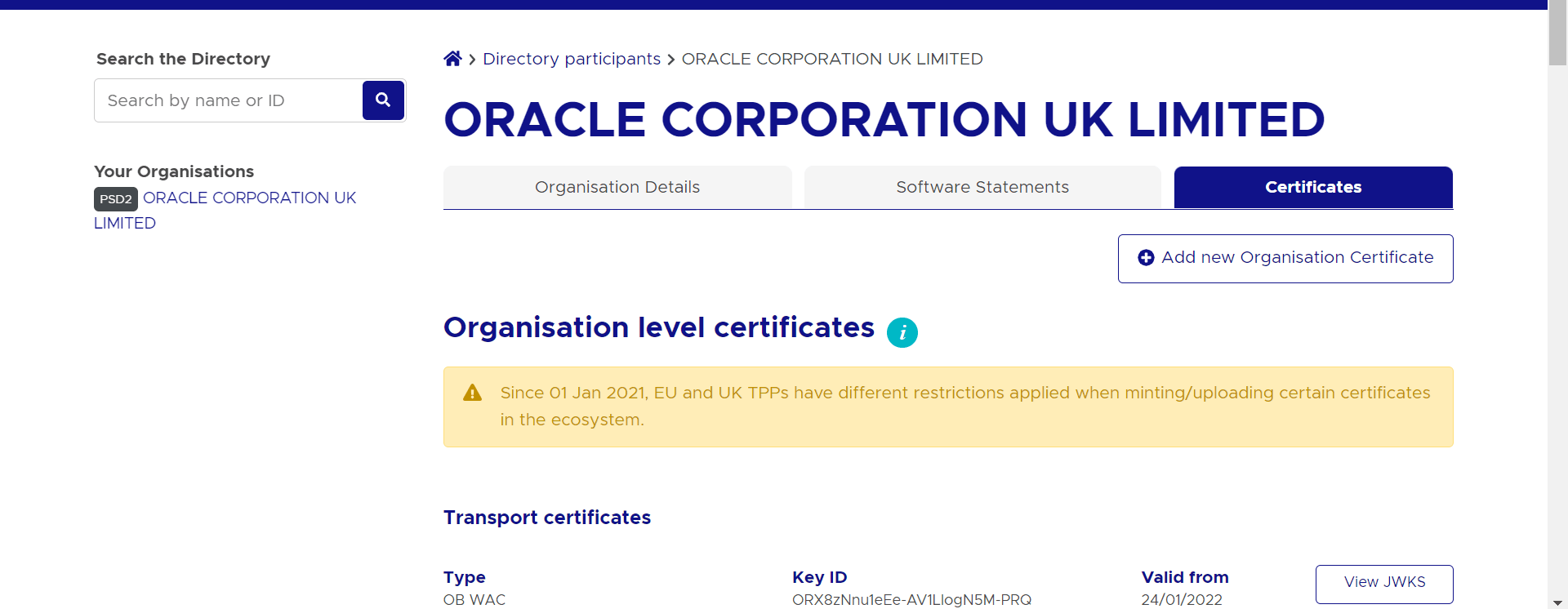Viewport: 1568px width, 609px height.
Task: Click the Type column header
Action: (465, 577)
